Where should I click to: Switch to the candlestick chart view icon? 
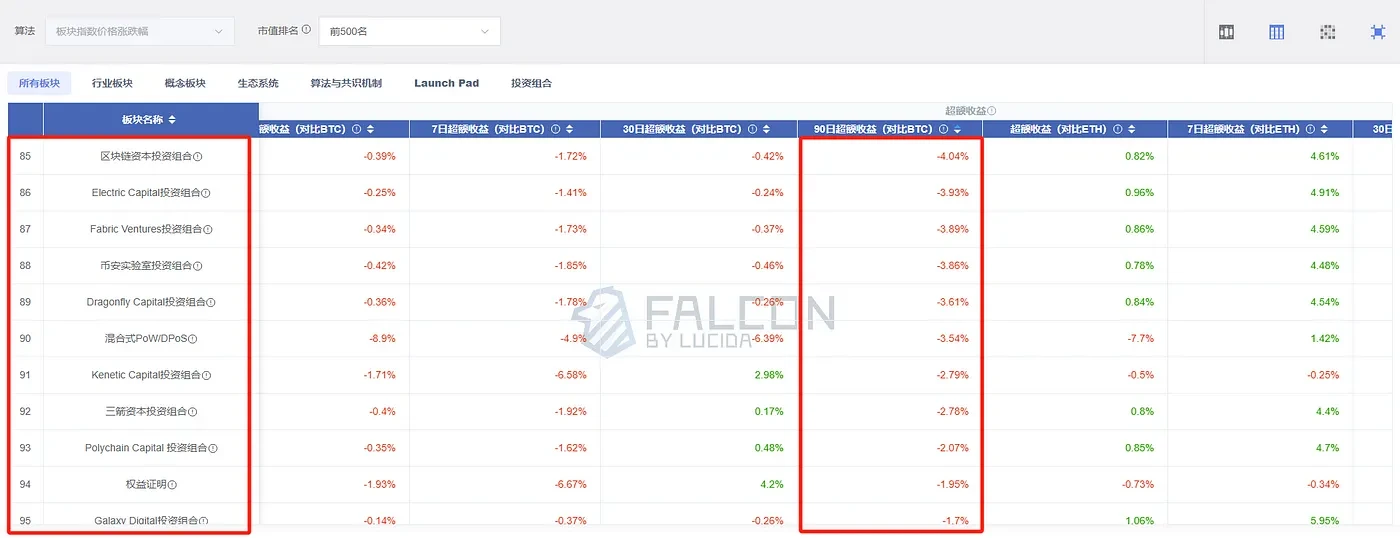tap(1227, 32)
